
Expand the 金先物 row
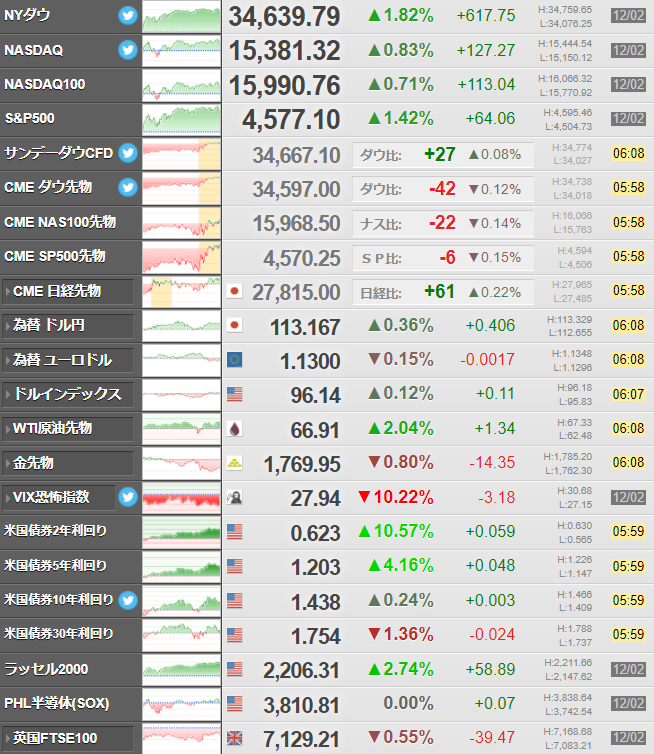(x=68, y=464)
